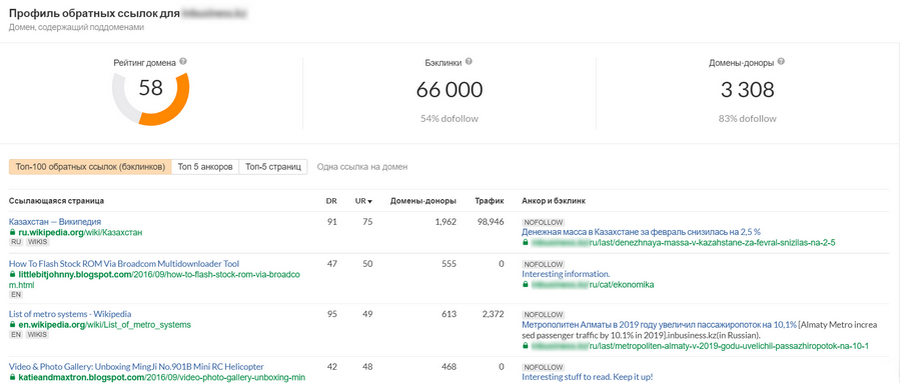Switch to the Топ 5 анкоров tab

pos(205,167)
